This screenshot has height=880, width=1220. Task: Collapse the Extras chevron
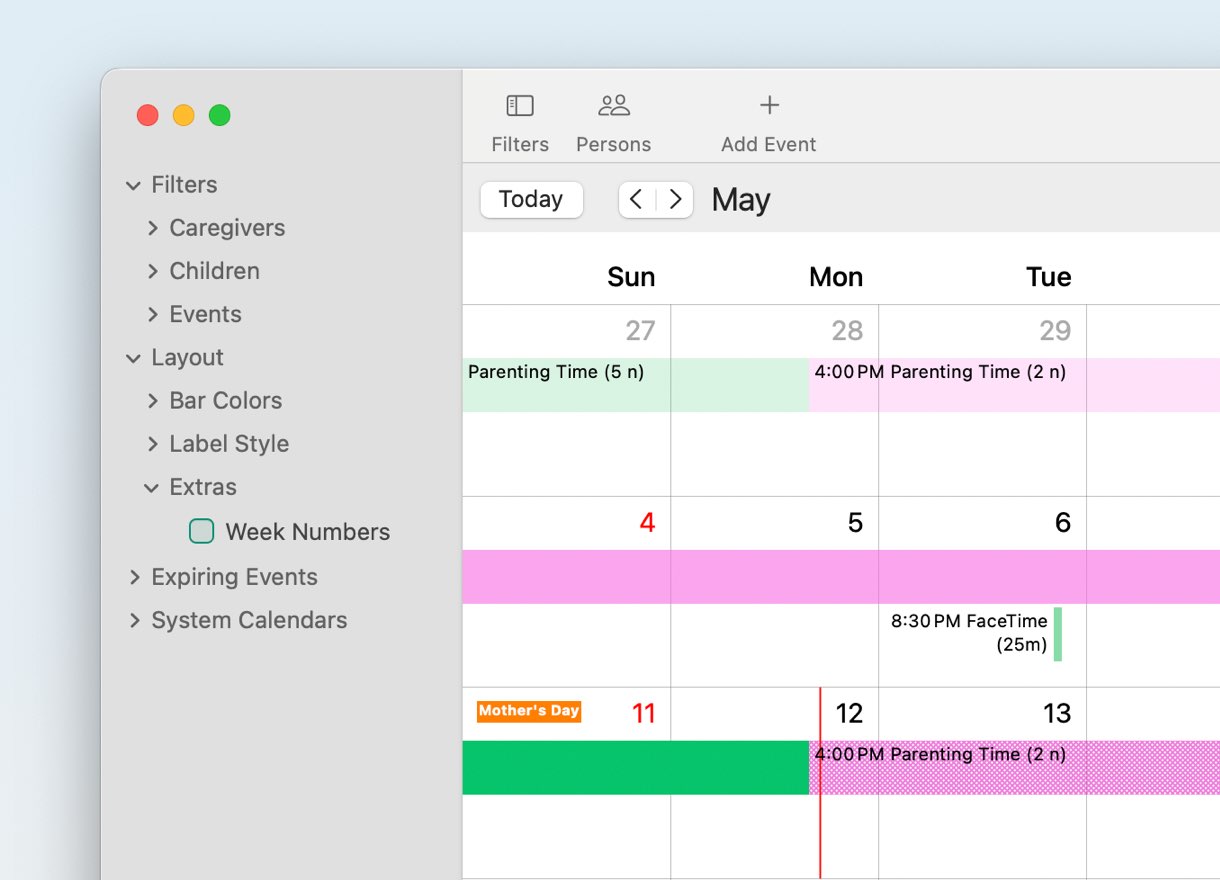tap(151, 488)
